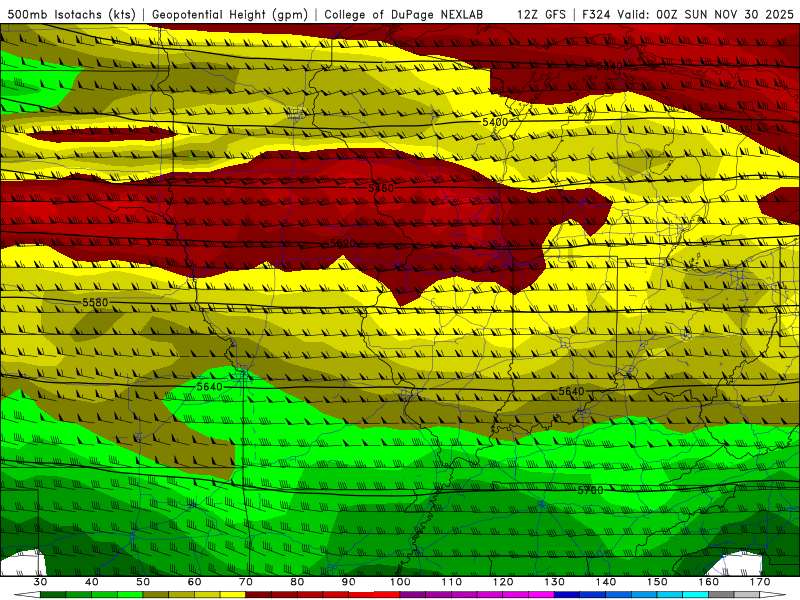Click the 'College of DuPage NEXLAB' header text
Image resolution: width=800 pixels, height=600 pixels.
(x=404, y=15)
